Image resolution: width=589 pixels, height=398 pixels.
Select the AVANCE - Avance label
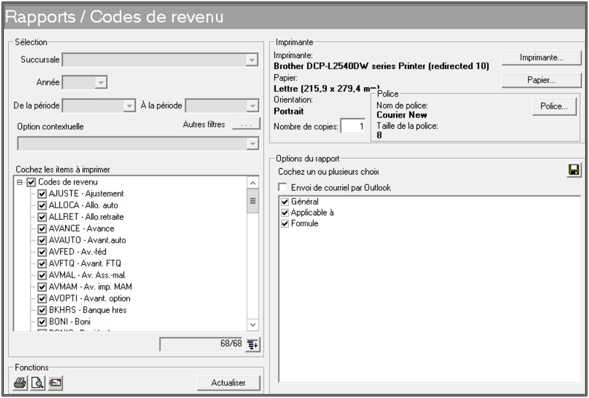[x=82, y=229]
